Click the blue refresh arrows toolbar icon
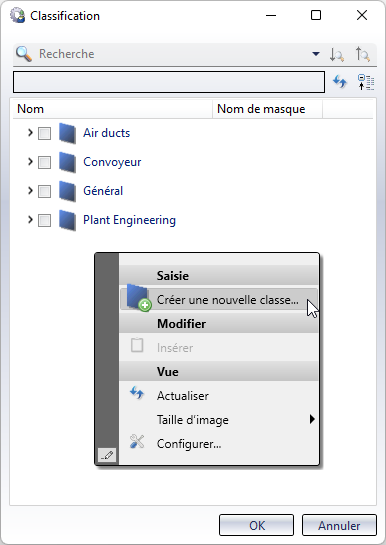The width and height of the screenshot is (386, 545). tap(340, 82)
